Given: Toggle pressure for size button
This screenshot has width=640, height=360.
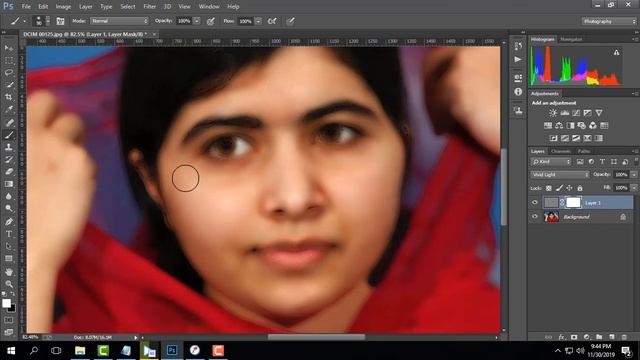Looking at the screenshot, I should pyautogui.click(x=290, y=21).
